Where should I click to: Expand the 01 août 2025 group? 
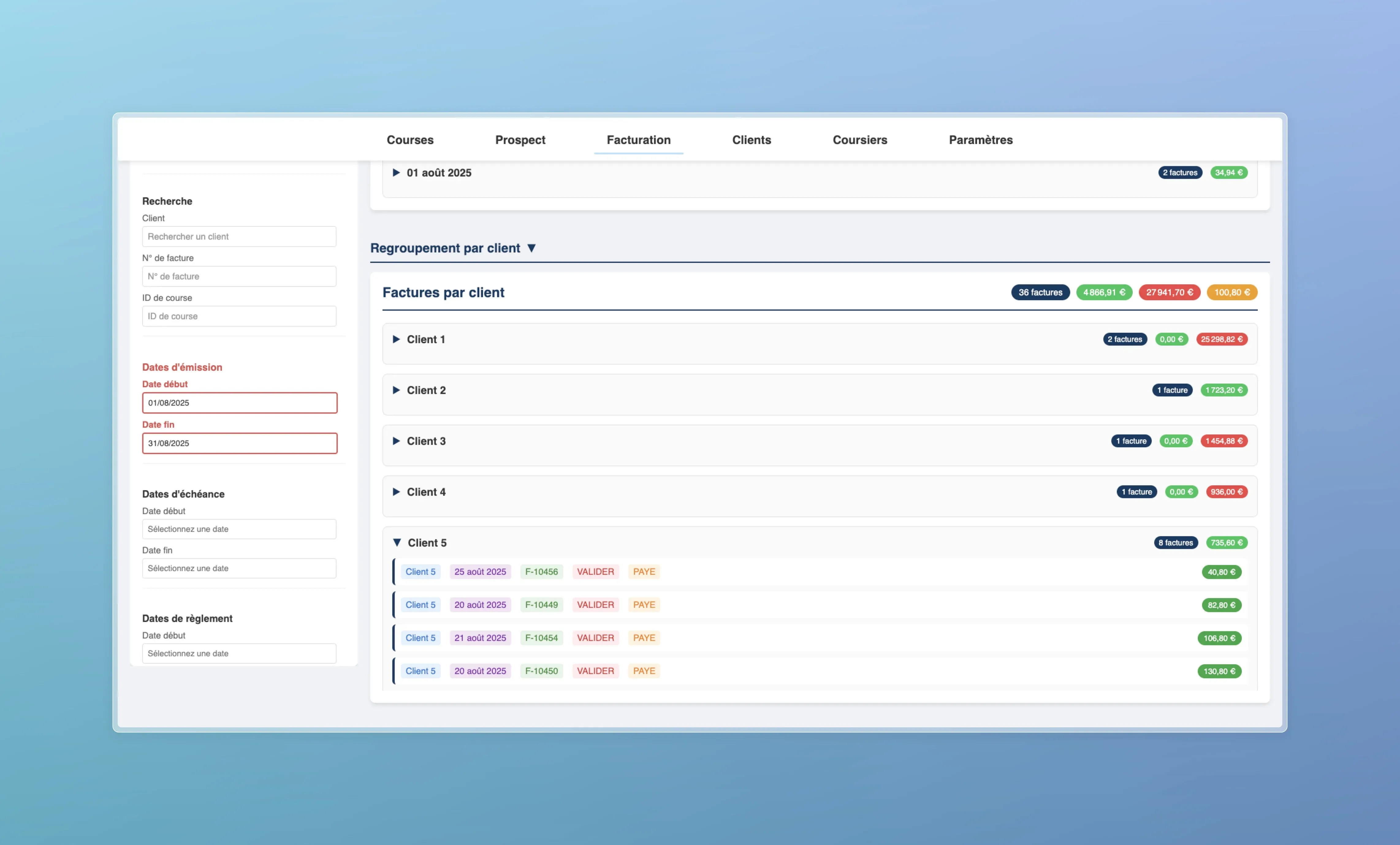(396, 172)
